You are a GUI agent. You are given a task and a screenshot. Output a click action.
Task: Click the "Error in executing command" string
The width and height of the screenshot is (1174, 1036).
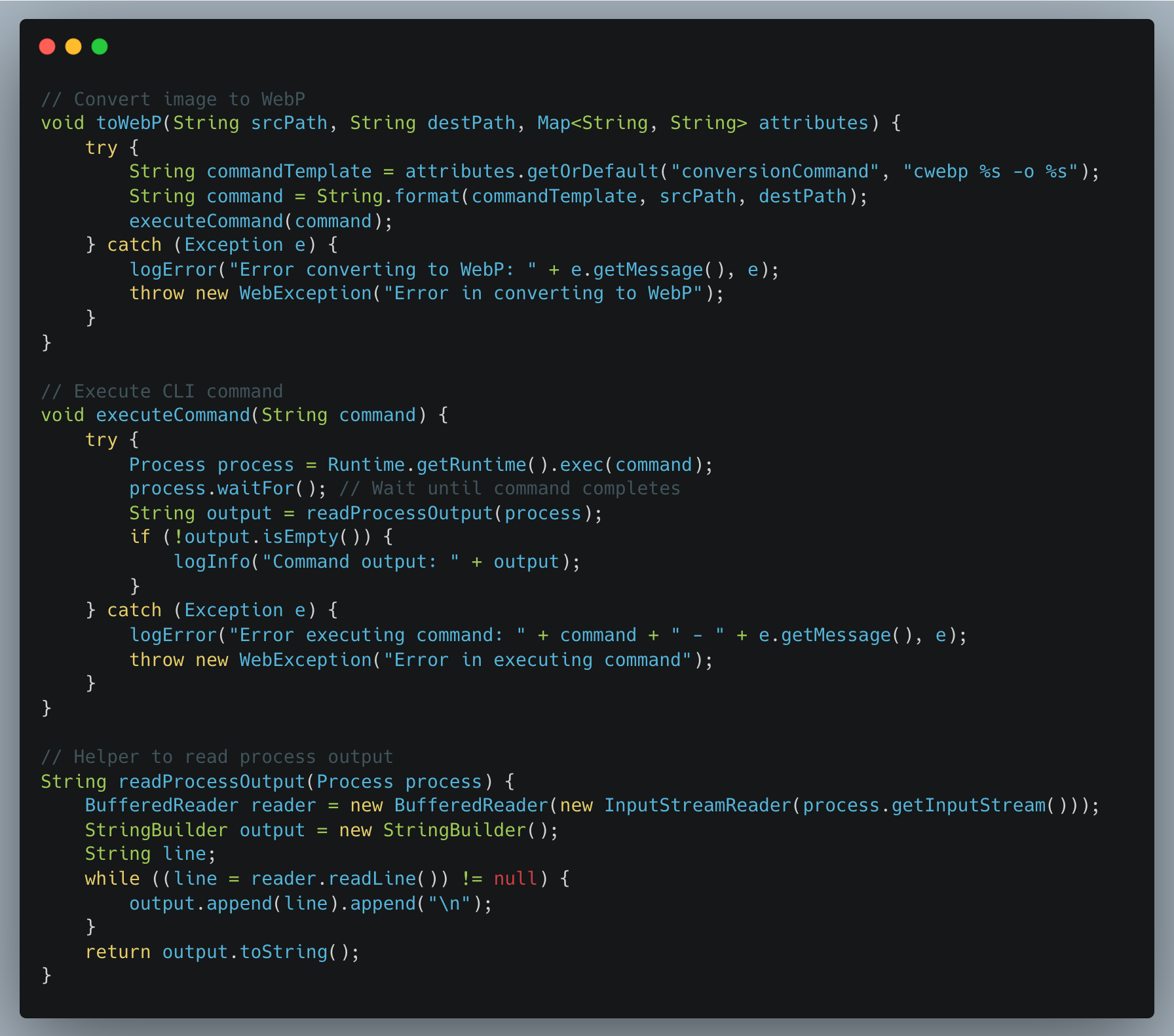coord(537,660)
